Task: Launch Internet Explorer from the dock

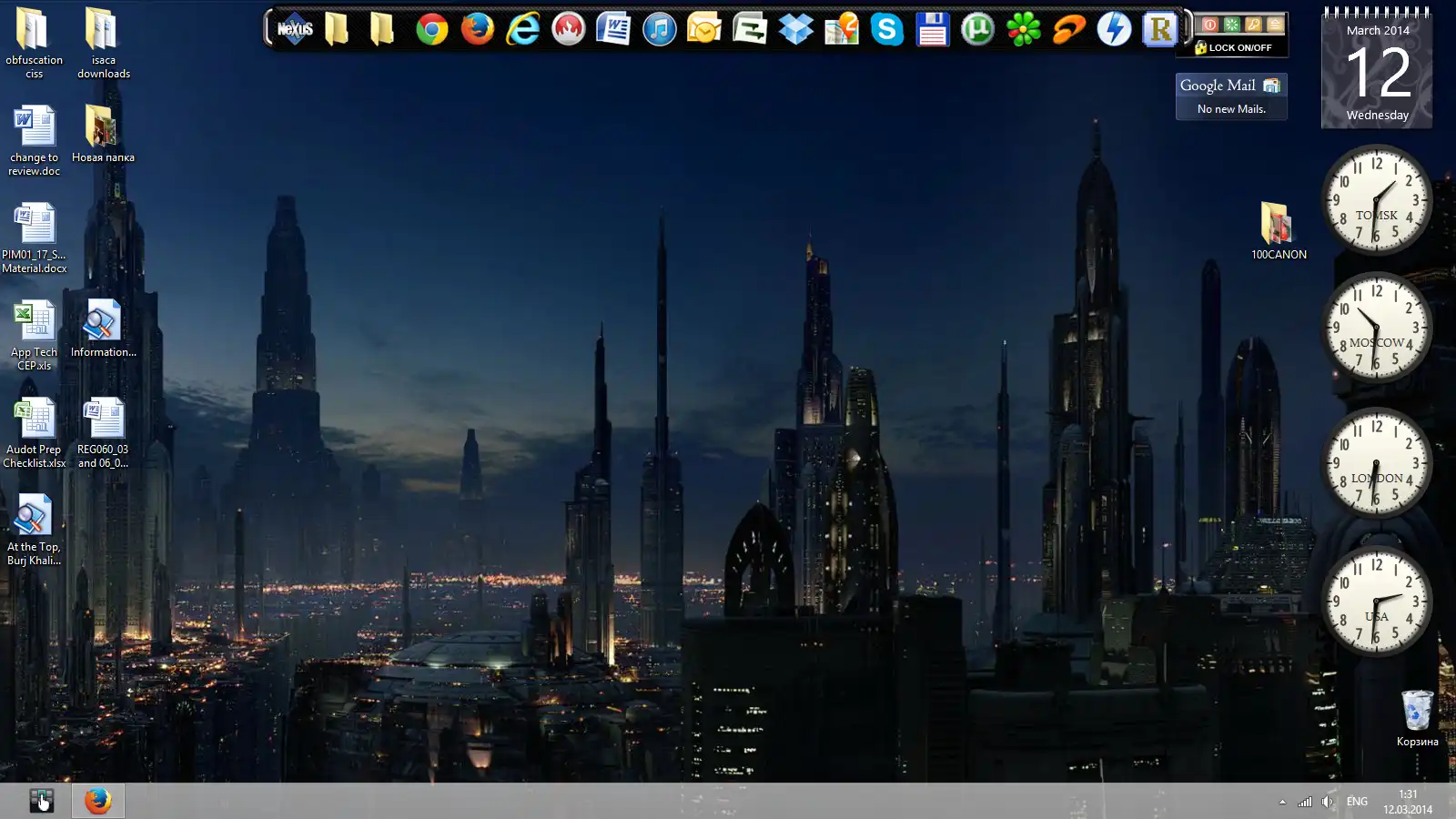Action: tap(523, 29)
